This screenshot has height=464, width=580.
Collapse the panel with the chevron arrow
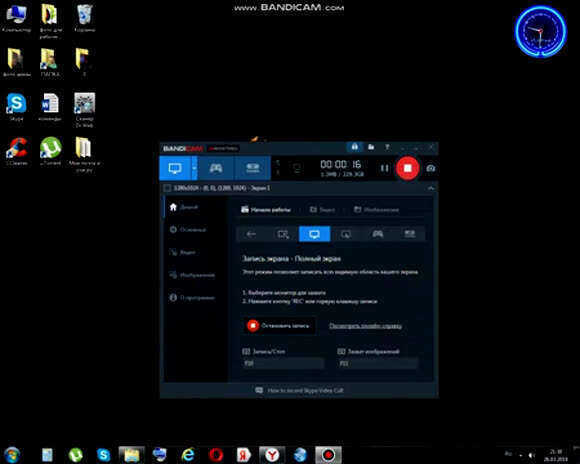pos(431,188)
